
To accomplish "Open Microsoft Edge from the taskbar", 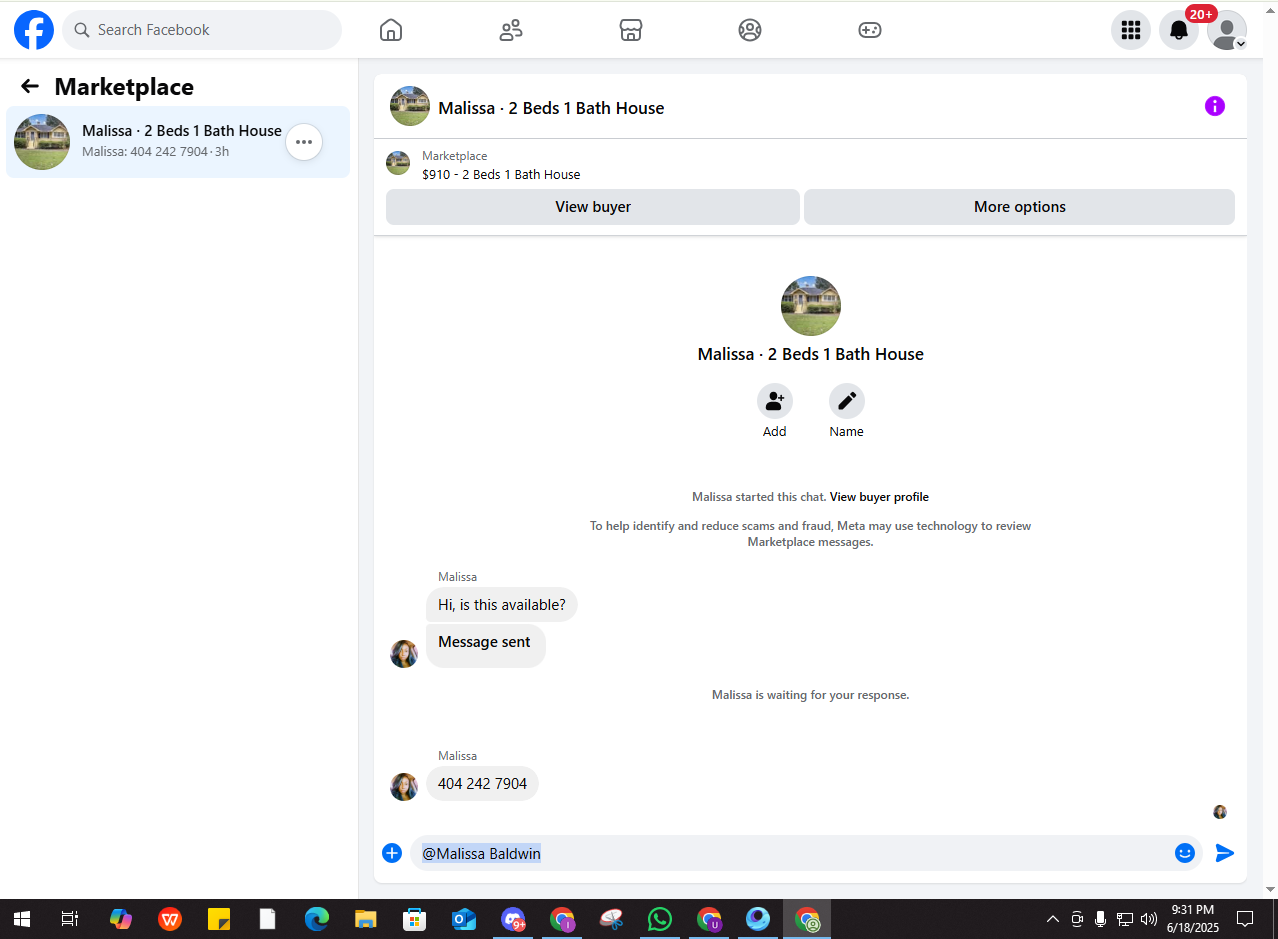I will click(x=317, y=919).
